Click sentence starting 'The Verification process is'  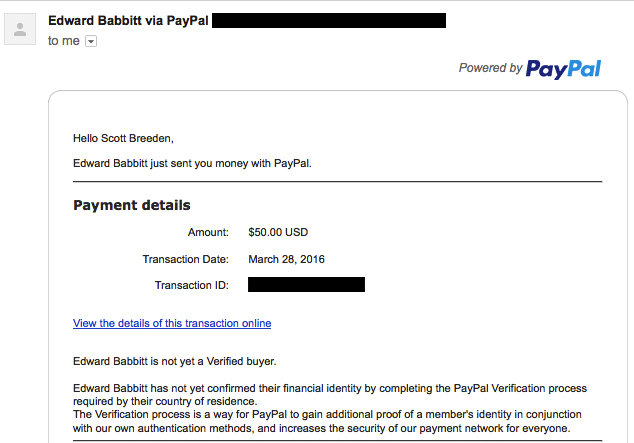click(327, 421)
